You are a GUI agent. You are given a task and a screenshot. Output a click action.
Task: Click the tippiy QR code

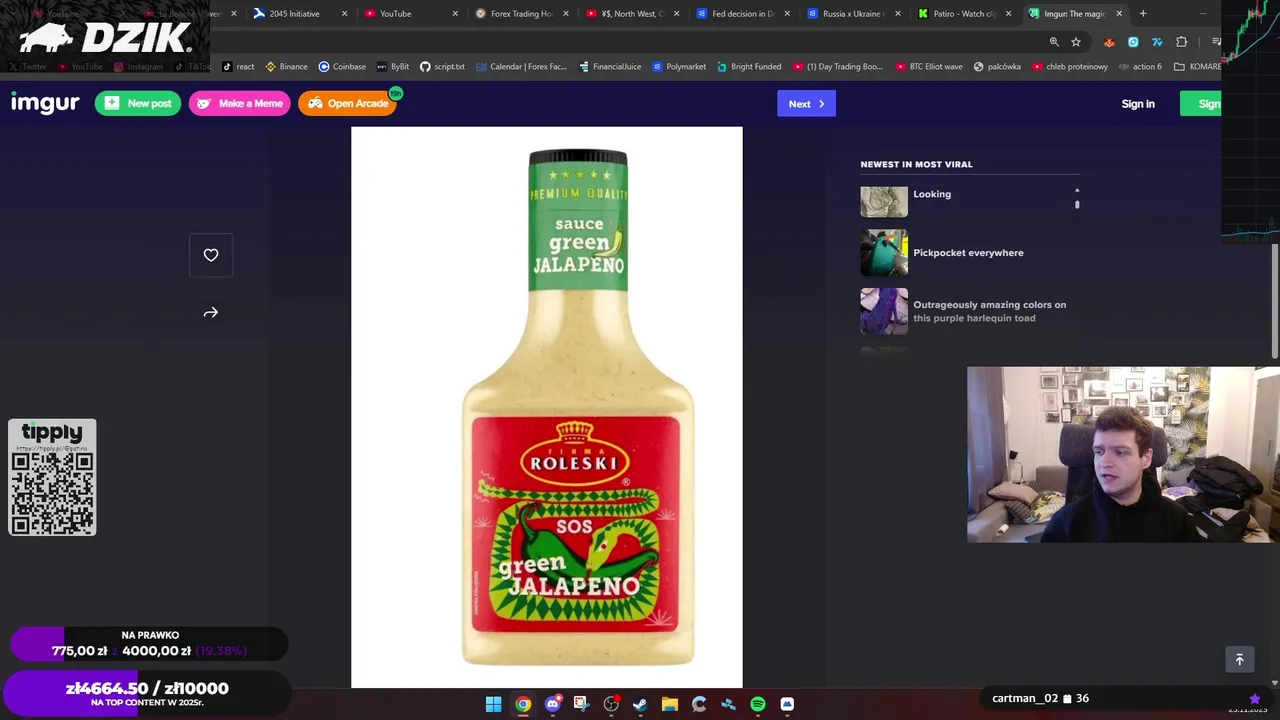click(52, 492)
